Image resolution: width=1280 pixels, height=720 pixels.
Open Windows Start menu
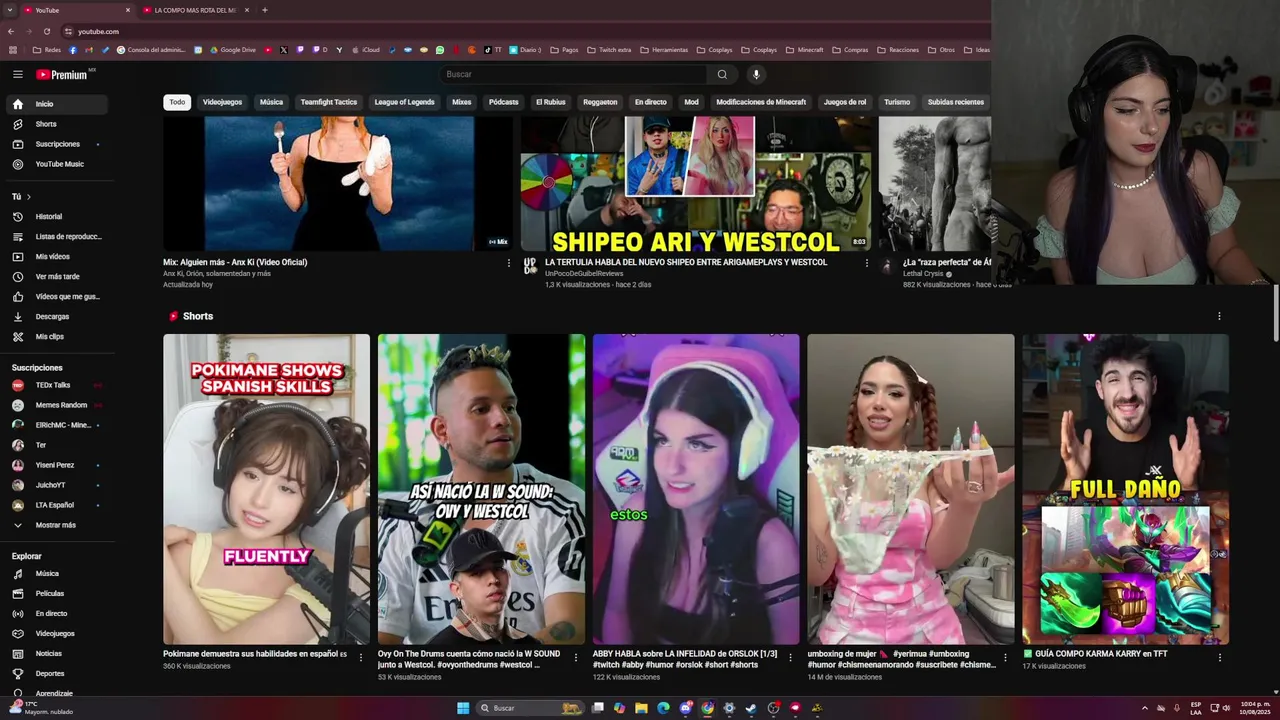(x=463, y=708)
